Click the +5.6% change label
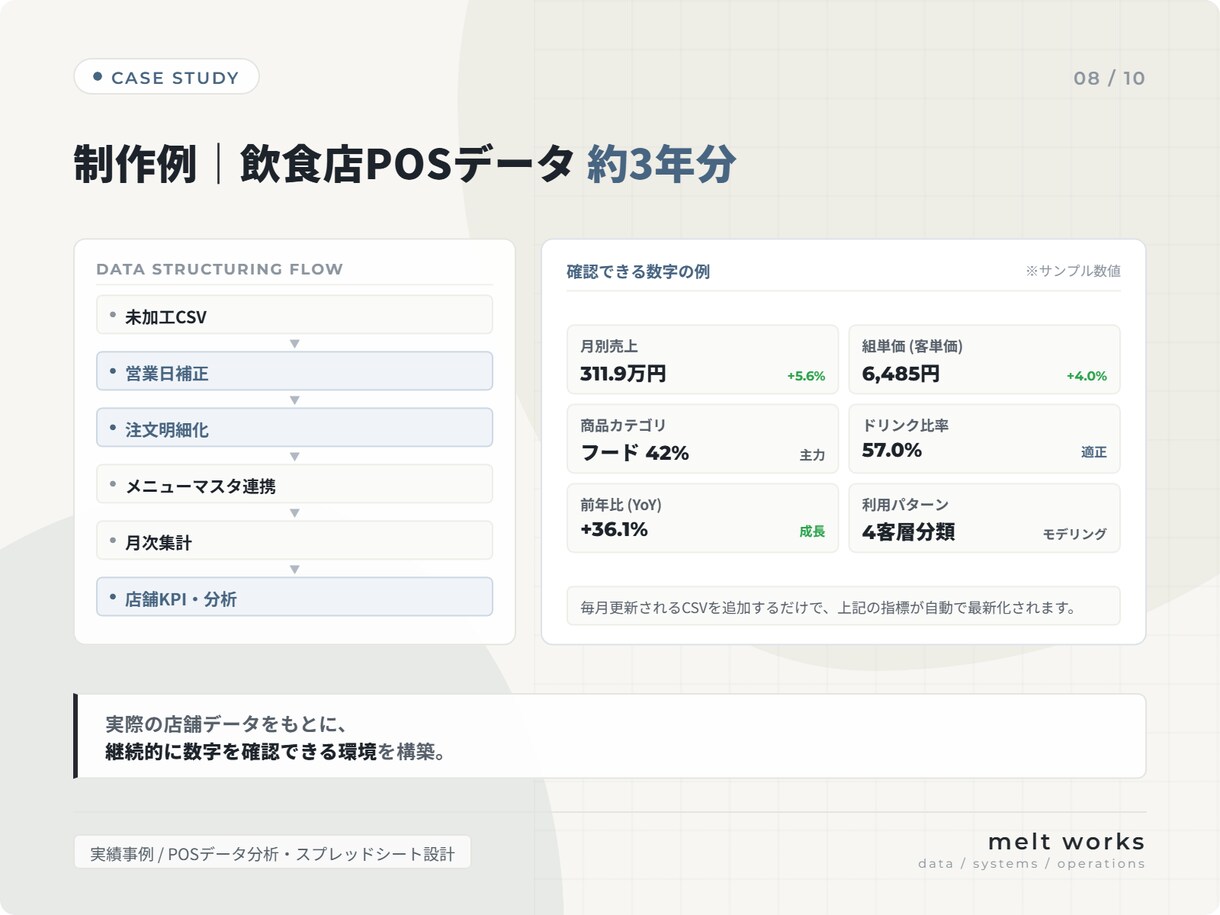 pyautogui.click(x=806, y=376)
